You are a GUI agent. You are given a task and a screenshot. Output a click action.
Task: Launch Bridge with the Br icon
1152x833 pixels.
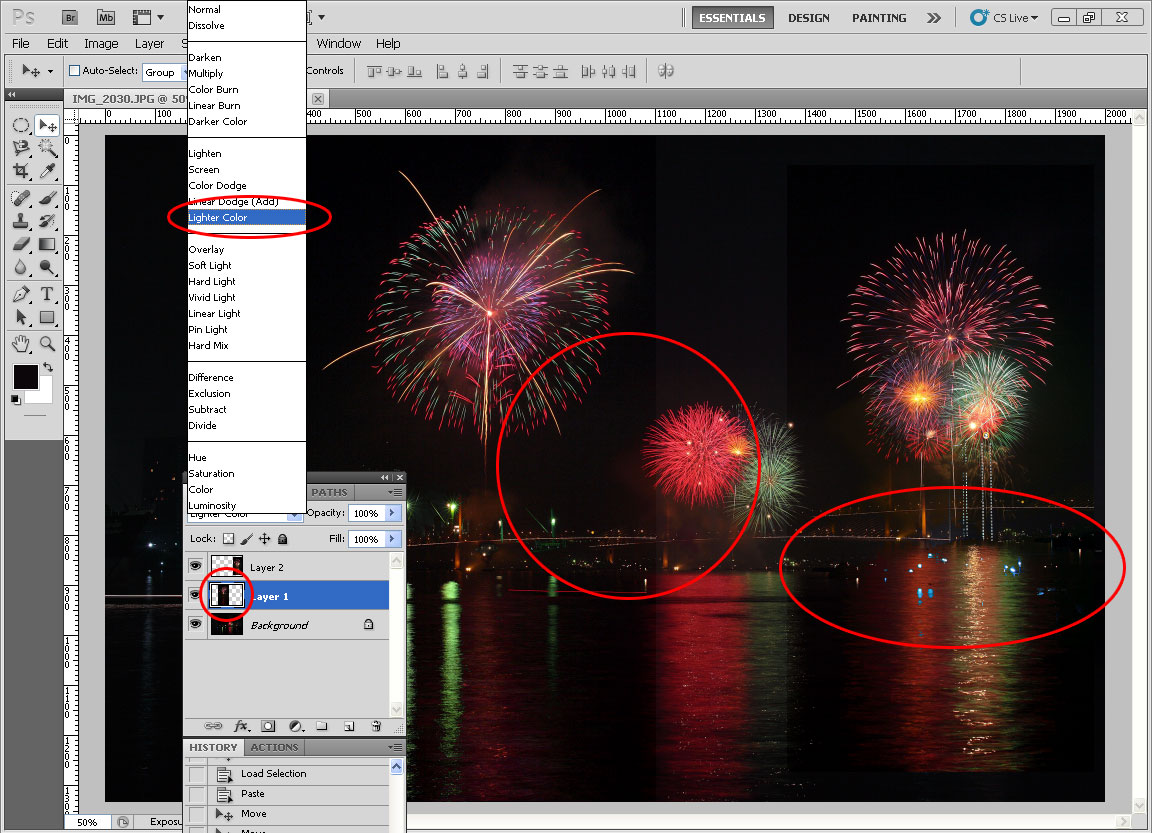click(69, 17)
